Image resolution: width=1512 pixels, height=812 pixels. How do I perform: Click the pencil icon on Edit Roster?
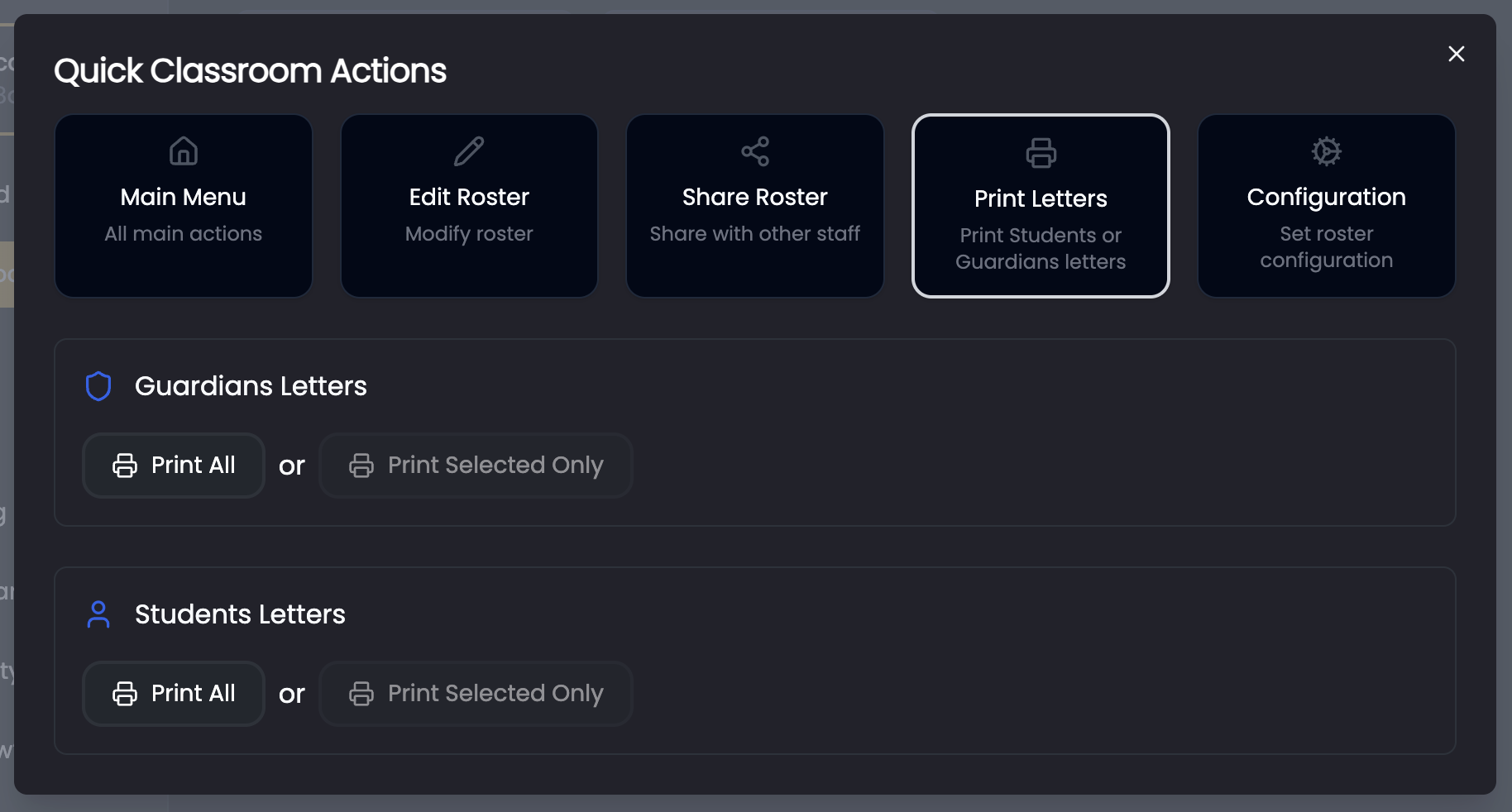[x=469, y=151]
